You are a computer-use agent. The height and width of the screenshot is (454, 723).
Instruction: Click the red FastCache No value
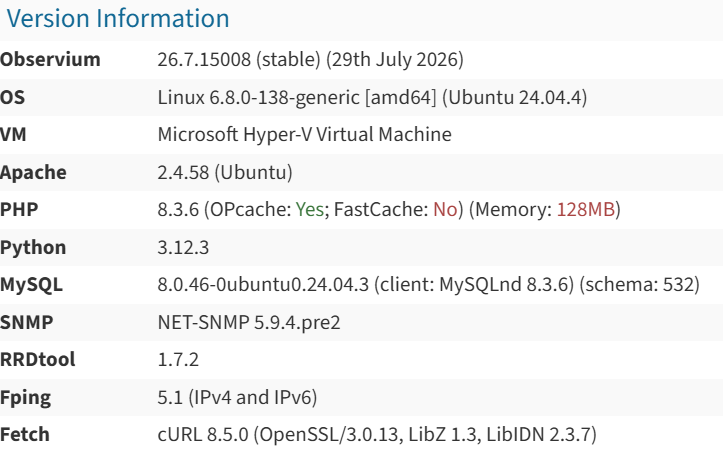[445, 209]
